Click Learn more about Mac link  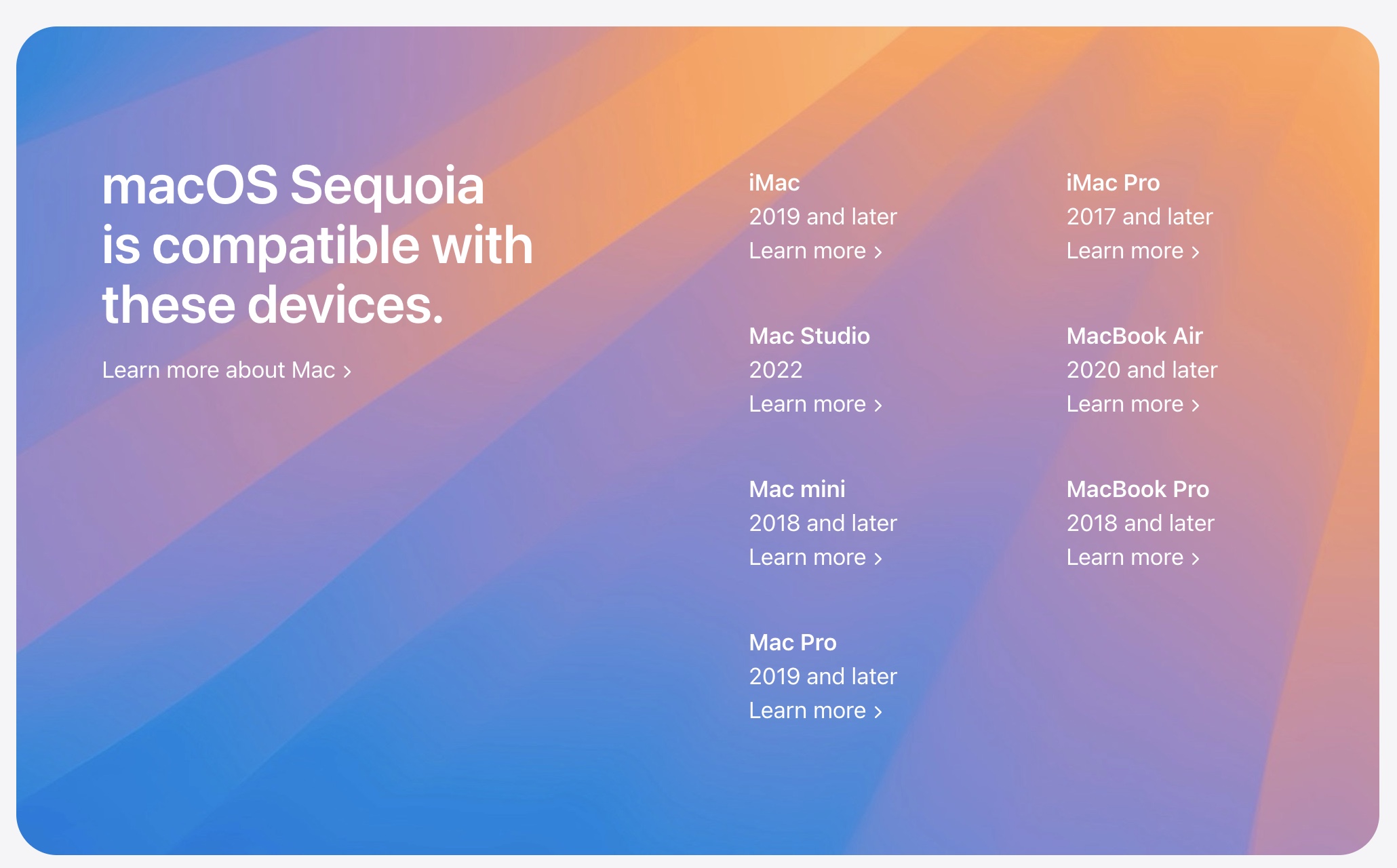225,369
